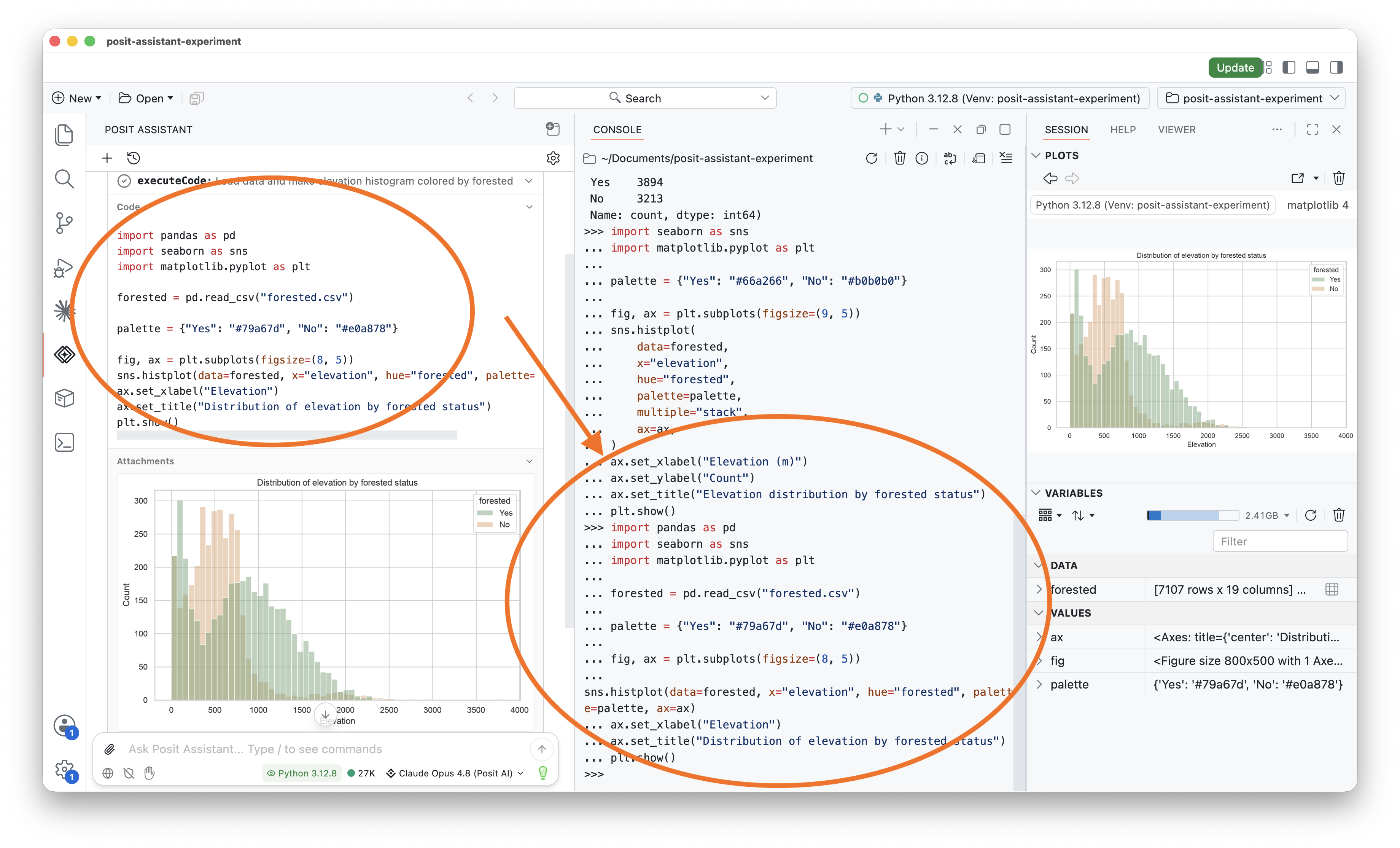Click the context usage 27K indicator
The height and width of the screenshot is (848, 1400).
click(x=361, y=773)
